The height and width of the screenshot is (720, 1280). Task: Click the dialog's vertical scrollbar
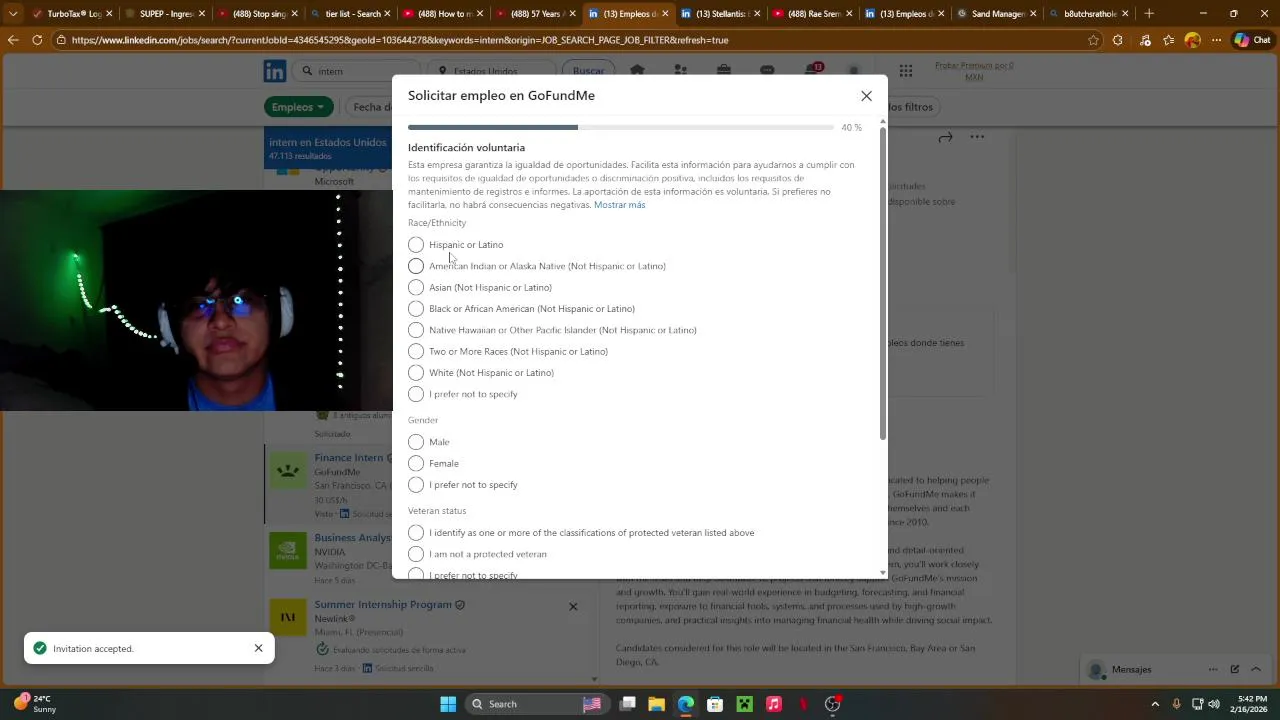tap(882, 283)
